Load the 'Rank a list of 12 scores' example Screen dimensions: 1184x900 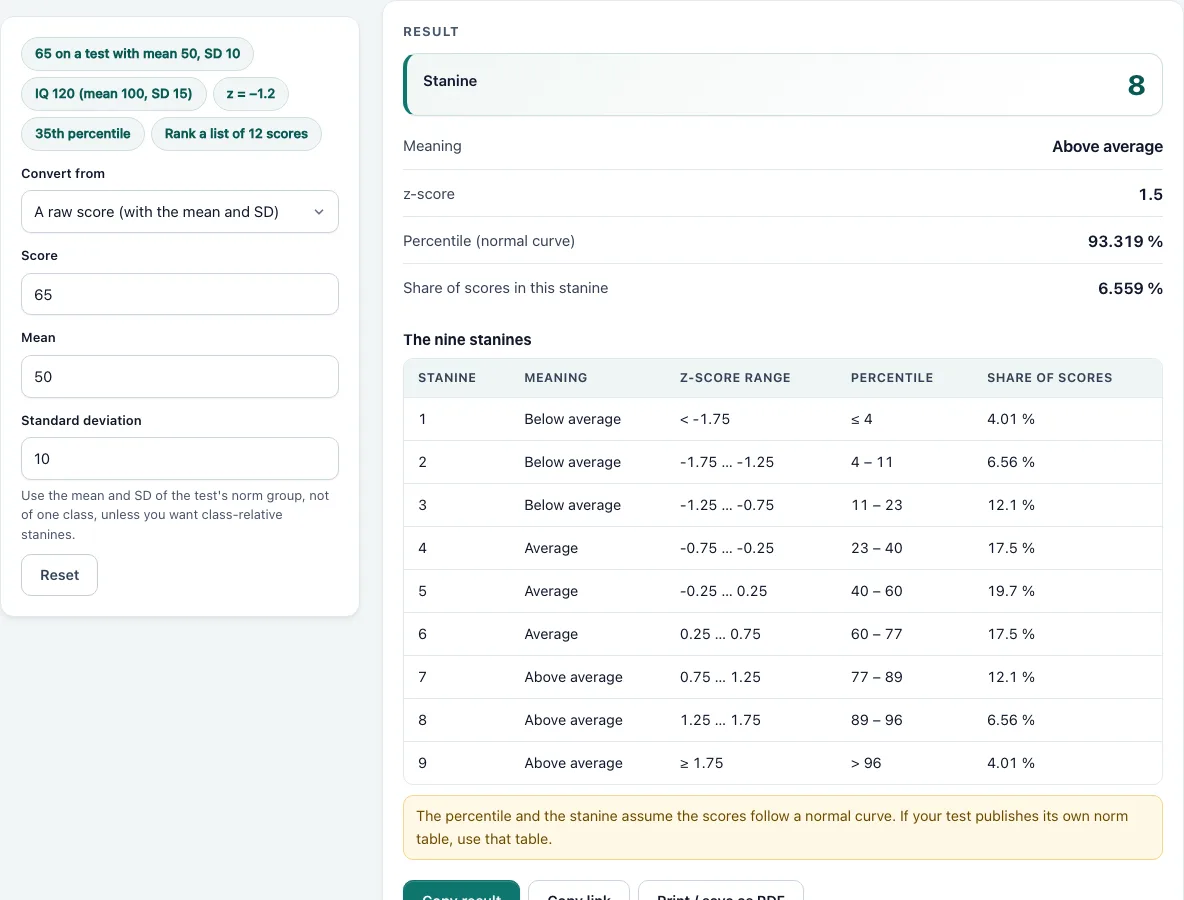[236, 134]
